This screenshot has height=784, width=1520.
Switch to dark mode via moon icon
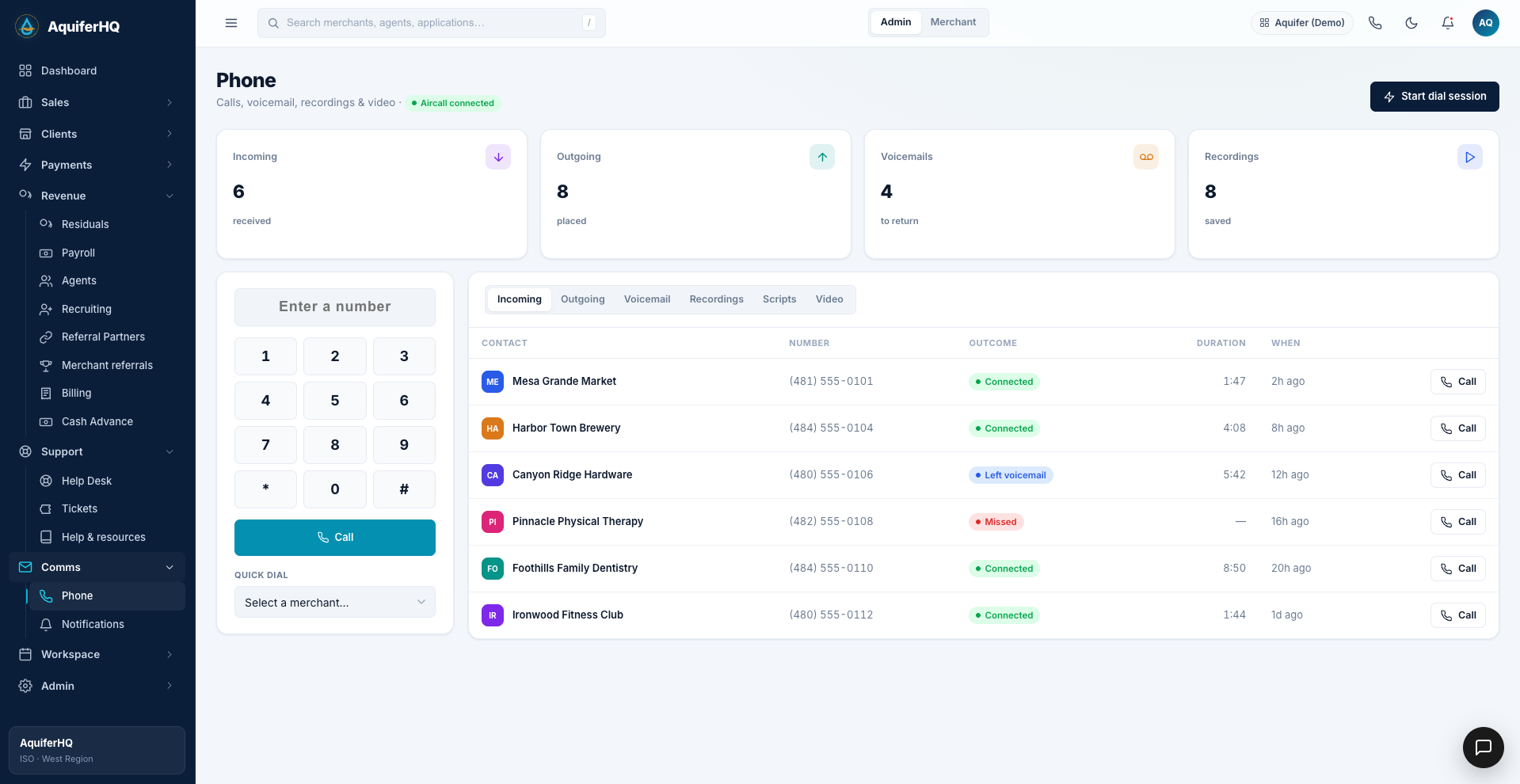tap(1411, 23)
